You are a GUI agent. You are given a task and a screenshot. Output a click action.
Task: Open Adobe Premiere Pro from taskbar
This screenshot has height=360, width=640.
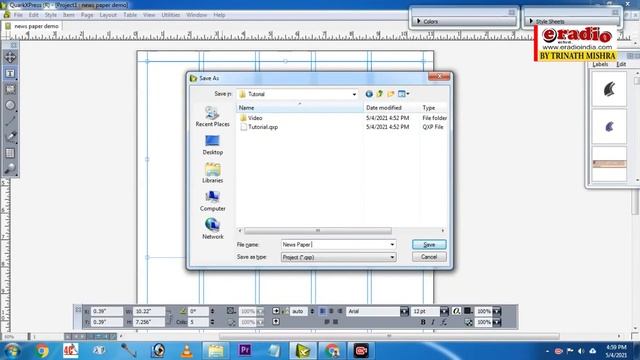(245, 351)
